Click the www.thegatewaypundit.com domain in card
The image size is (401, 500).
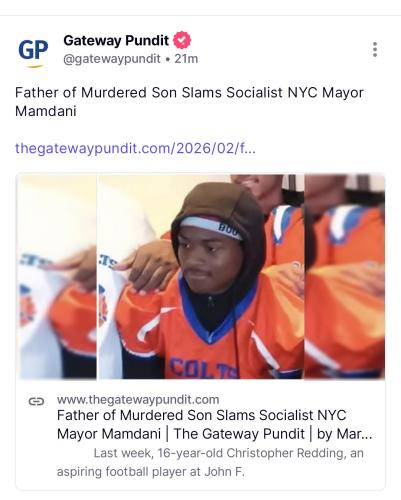click(x=138, y=399)
